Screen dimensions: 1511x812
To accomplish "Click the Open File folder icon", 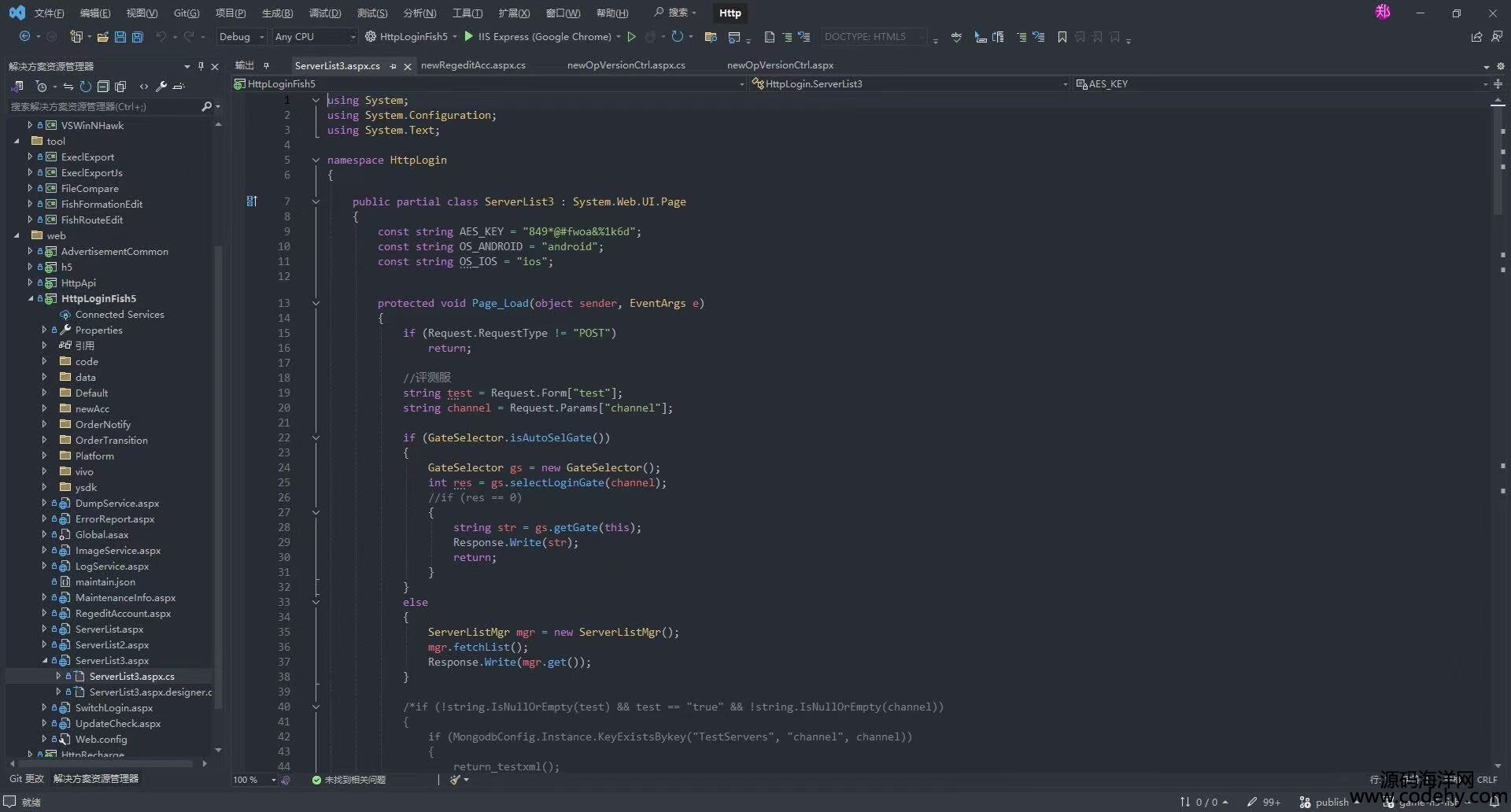I will point(102,36).
